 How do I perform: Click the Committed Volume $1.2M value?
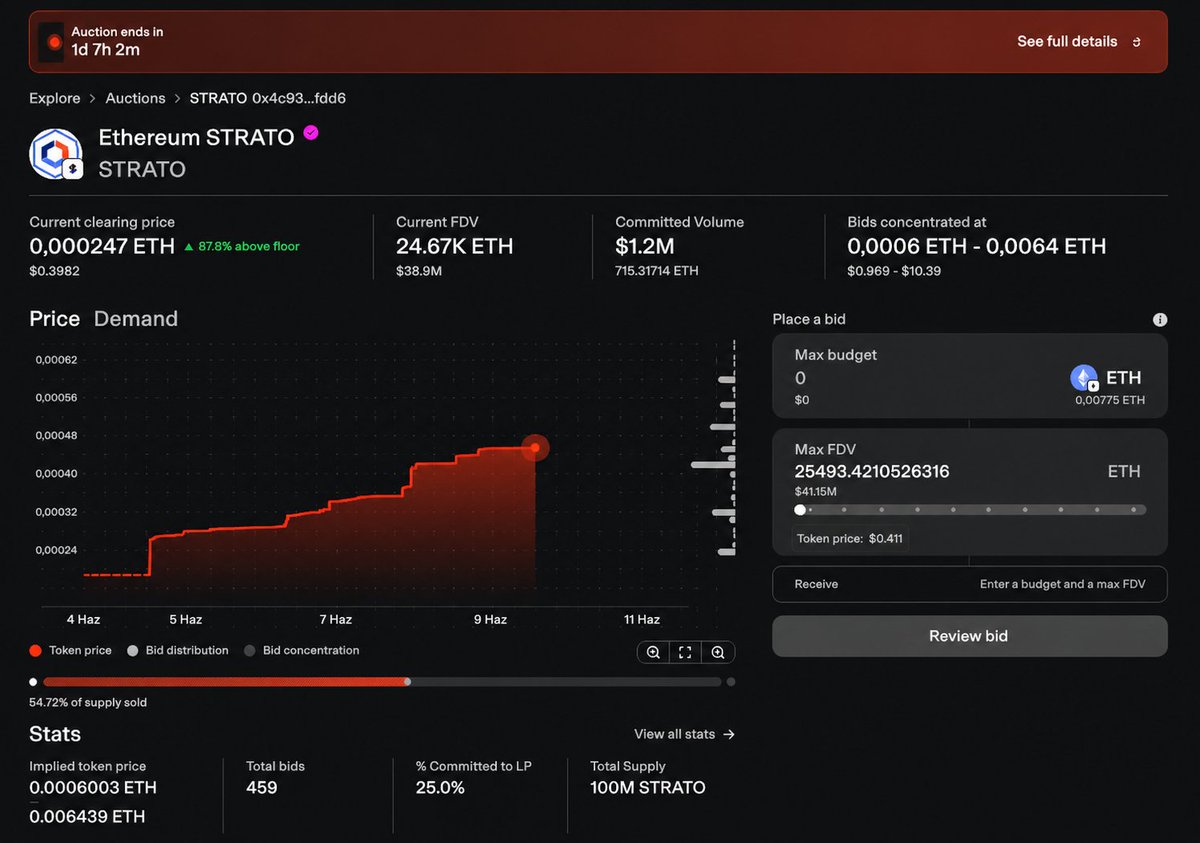(647, 246)
